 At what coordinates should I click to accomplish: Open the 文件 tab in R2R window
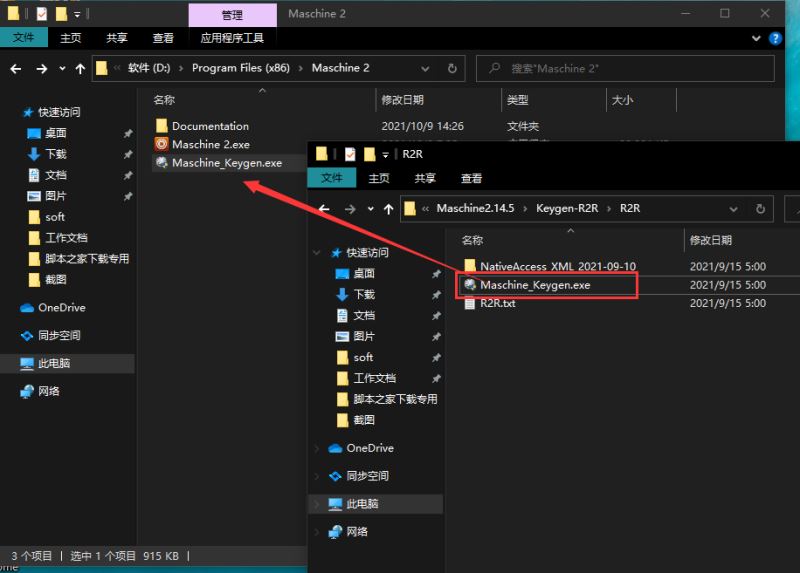point(332,178)
